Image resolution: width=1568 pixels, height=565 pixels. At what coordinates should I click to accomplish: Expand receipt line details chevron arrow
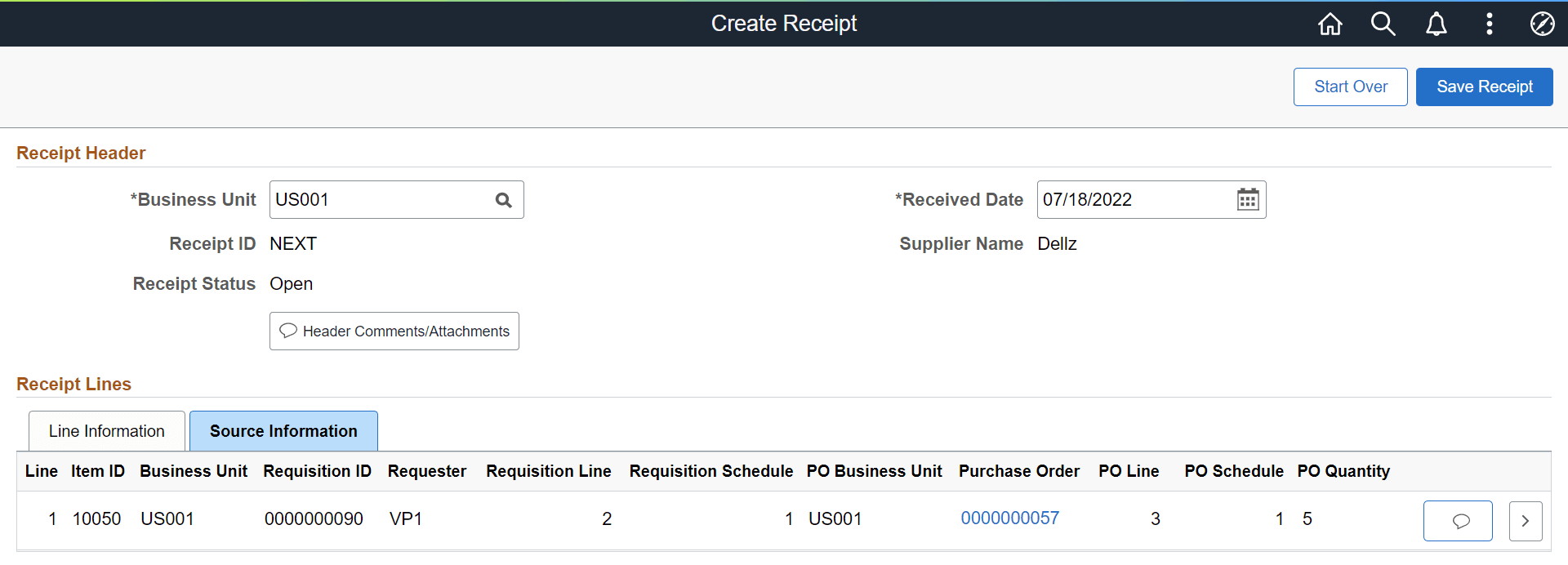click(1525, 521)
